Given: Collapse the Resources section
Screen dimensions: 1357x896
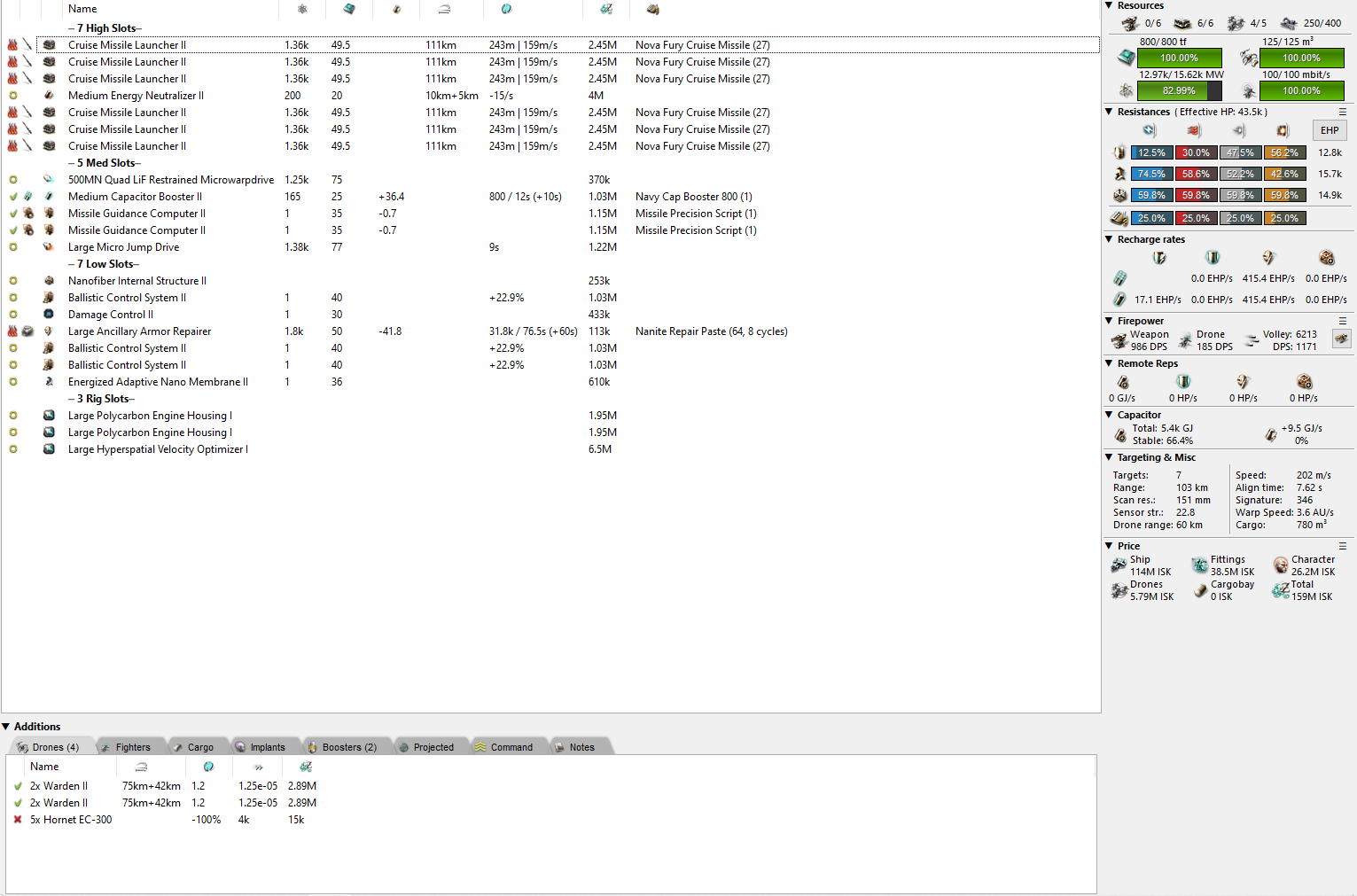Looking at the screenshot, I should (x=1109, y=5).
